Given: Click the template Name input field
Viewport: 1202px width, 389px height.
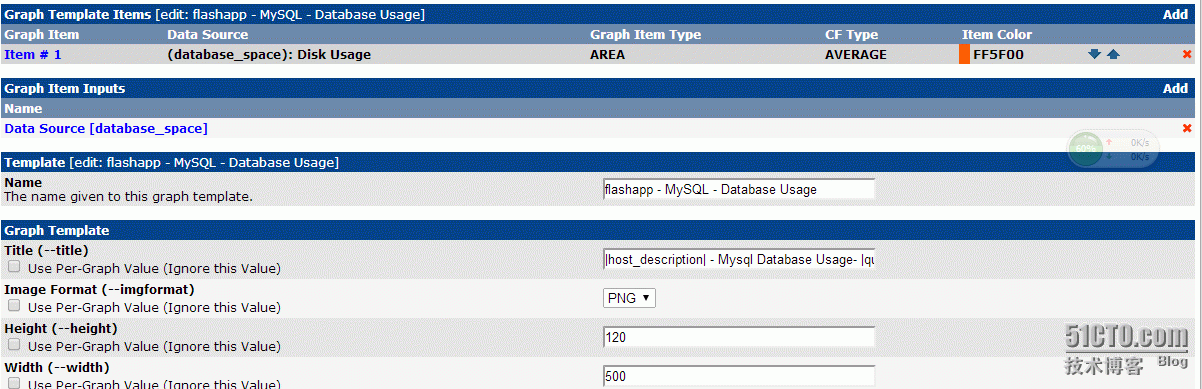Looking at the screenshot, I should click(x=739, y=189).
